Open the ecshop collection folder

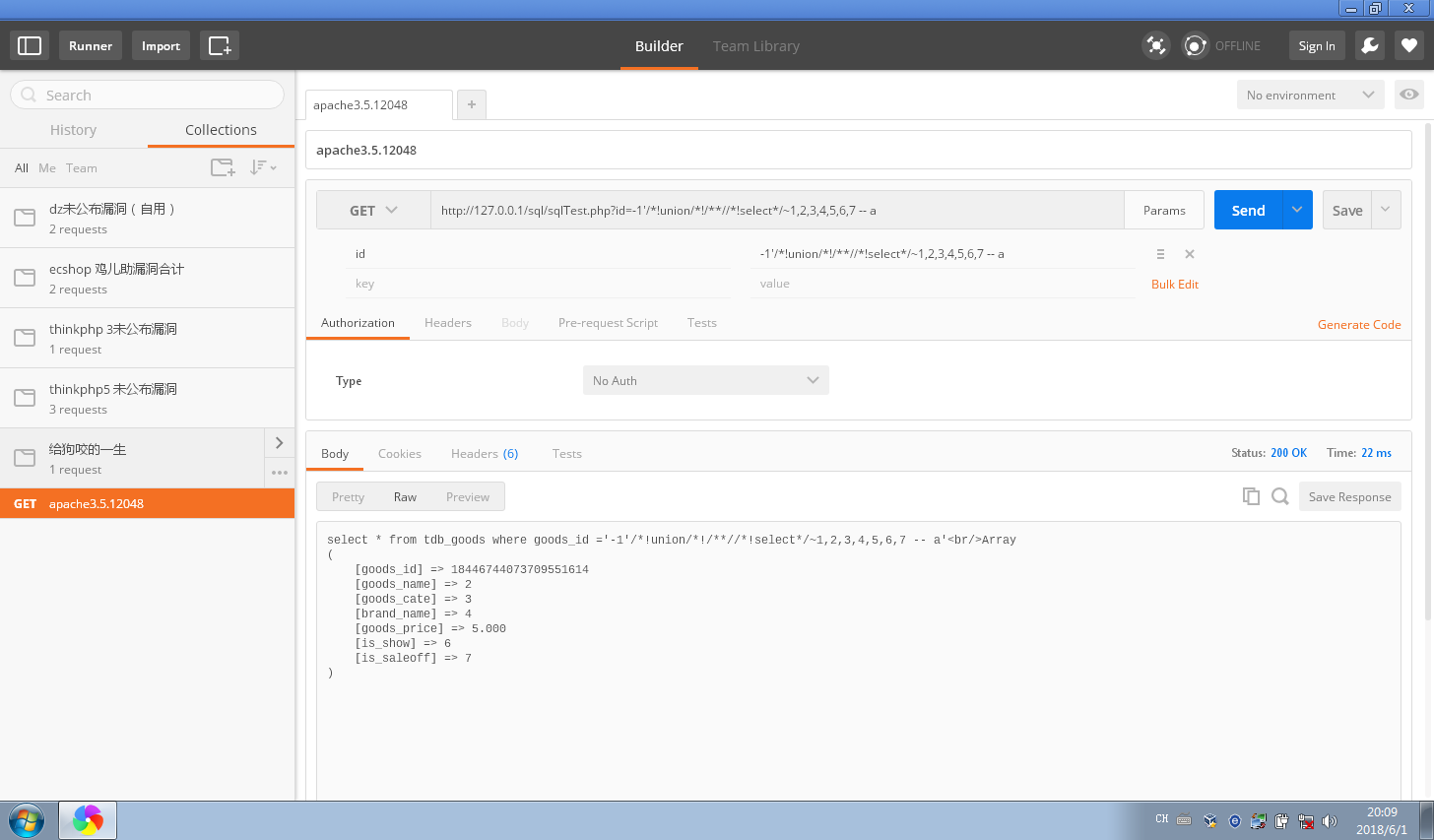148,278
